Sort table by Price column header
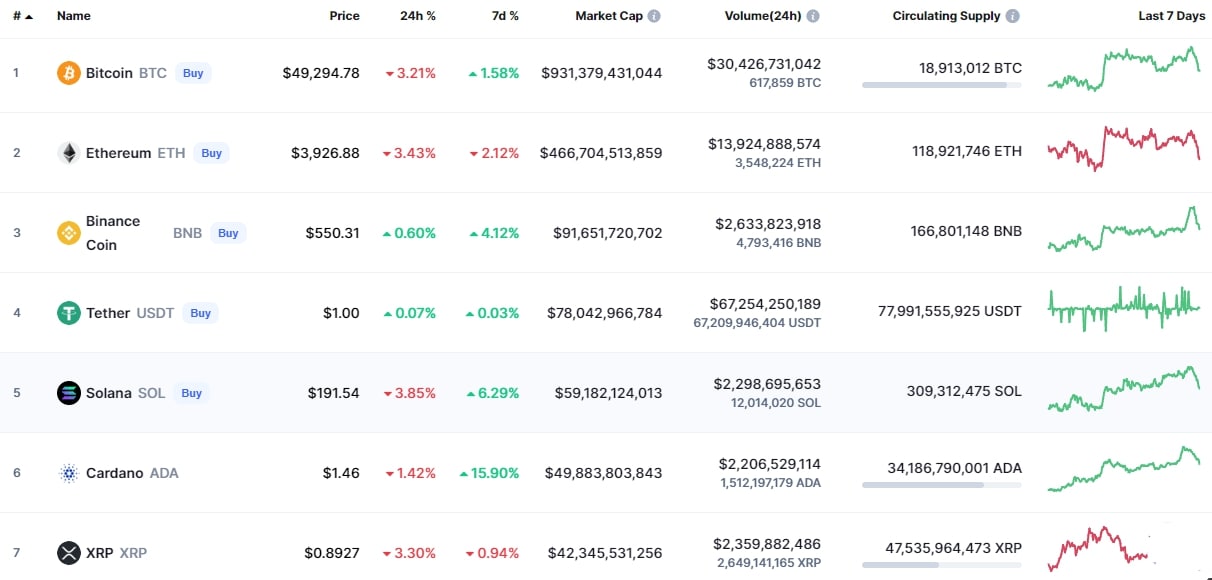Viewport: 1212px width, 580px height. point(345,16)
